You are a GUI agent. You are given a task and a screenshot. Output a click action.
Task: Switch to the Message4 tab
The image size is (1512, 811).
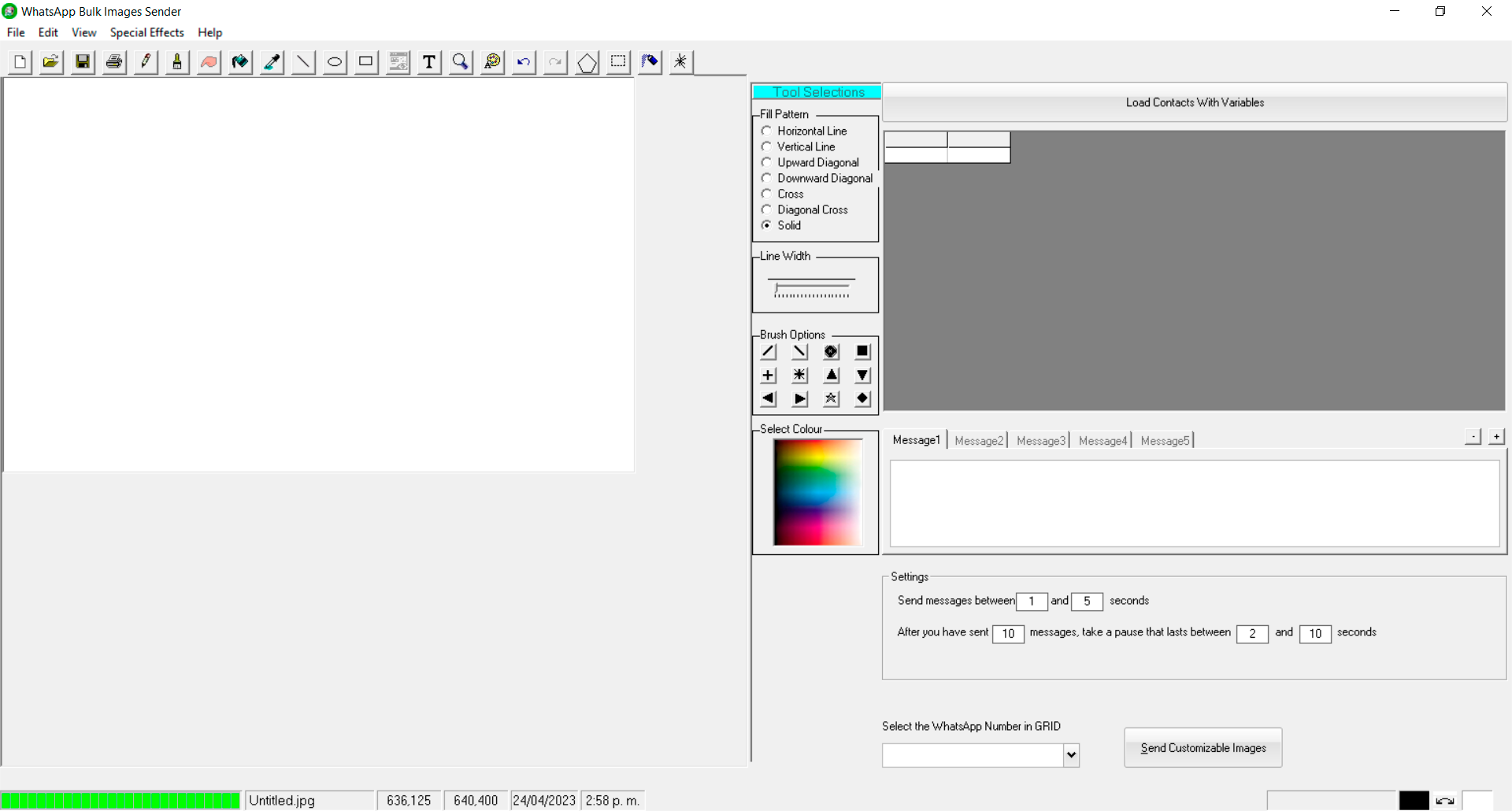[x=1102, y=441]
